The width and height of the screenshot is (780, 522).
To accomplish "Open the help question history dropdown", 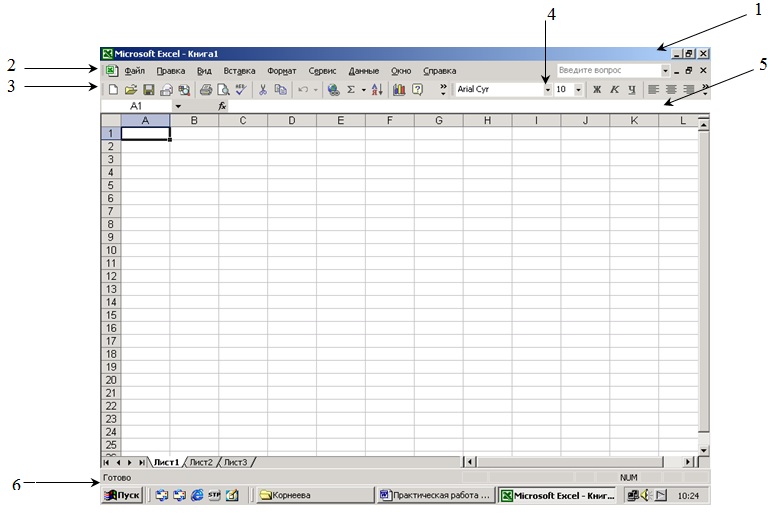I will point(665,71).
